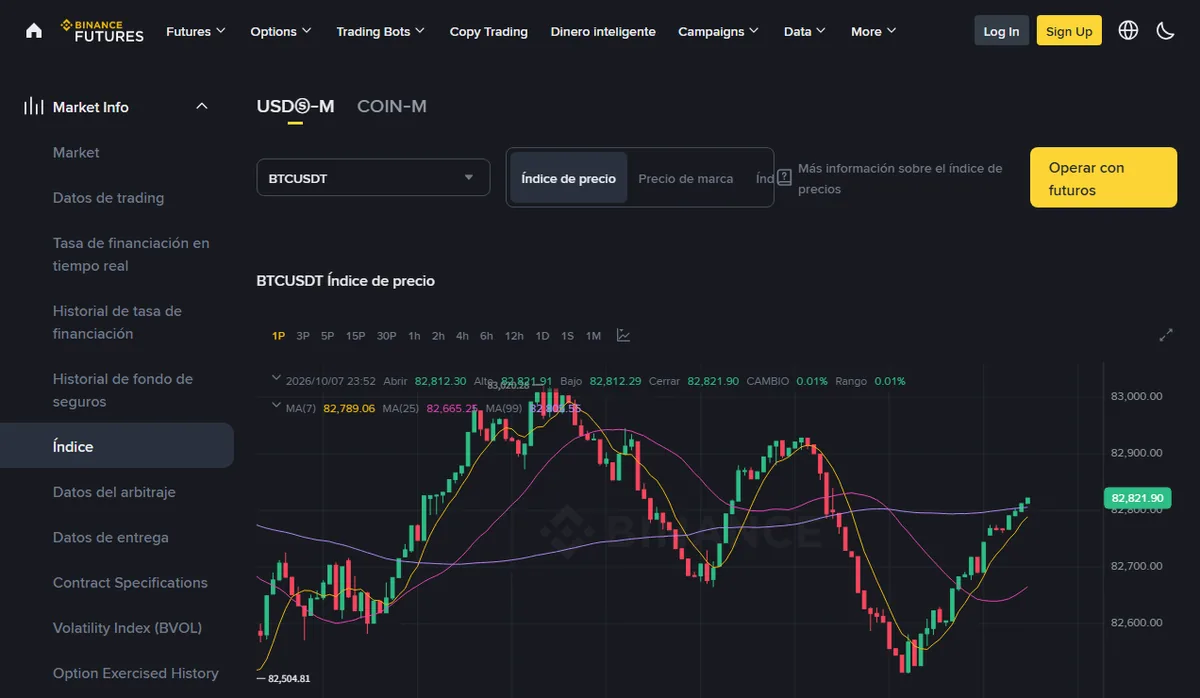
Task: Open Historial de fondo de seguros
Action: pyautogui.click(x=123, y=390)
